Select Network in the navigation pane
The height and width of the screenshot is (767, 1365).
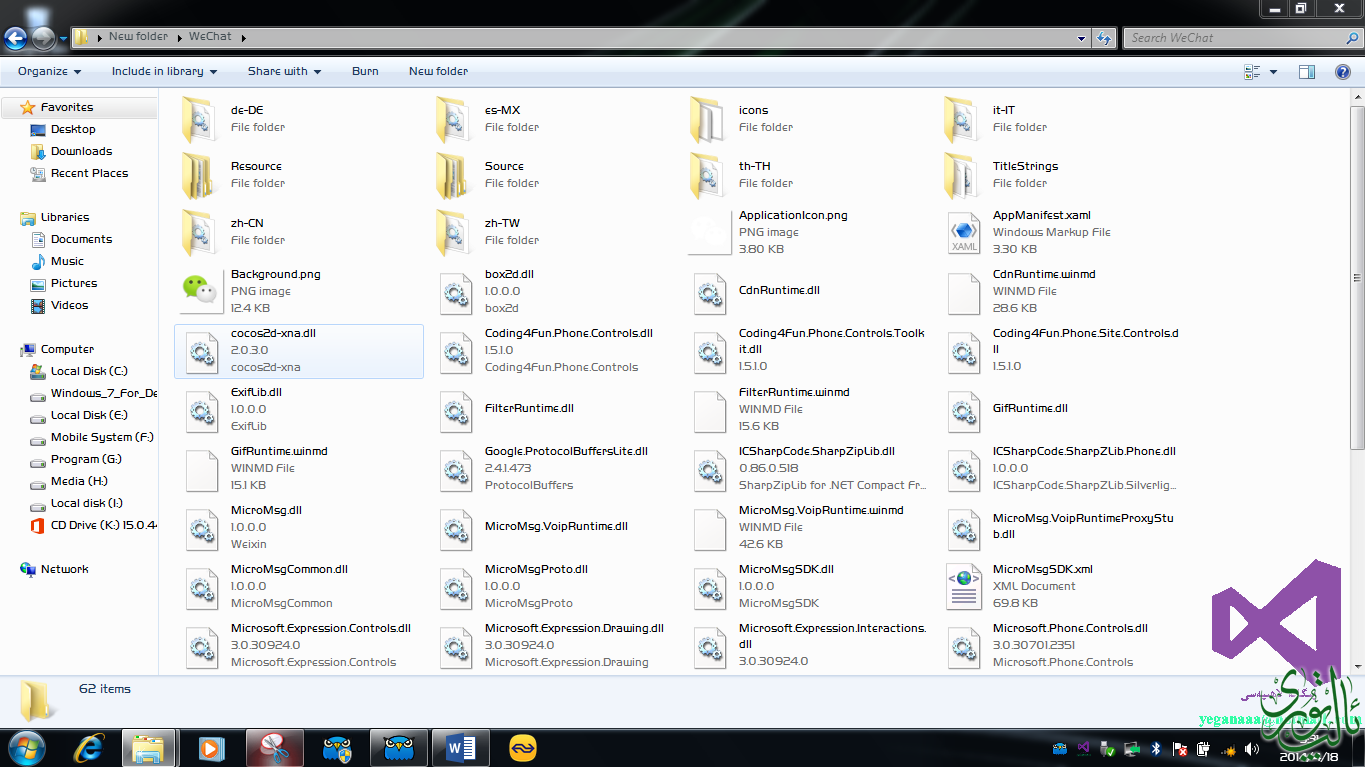coord(64,569)
